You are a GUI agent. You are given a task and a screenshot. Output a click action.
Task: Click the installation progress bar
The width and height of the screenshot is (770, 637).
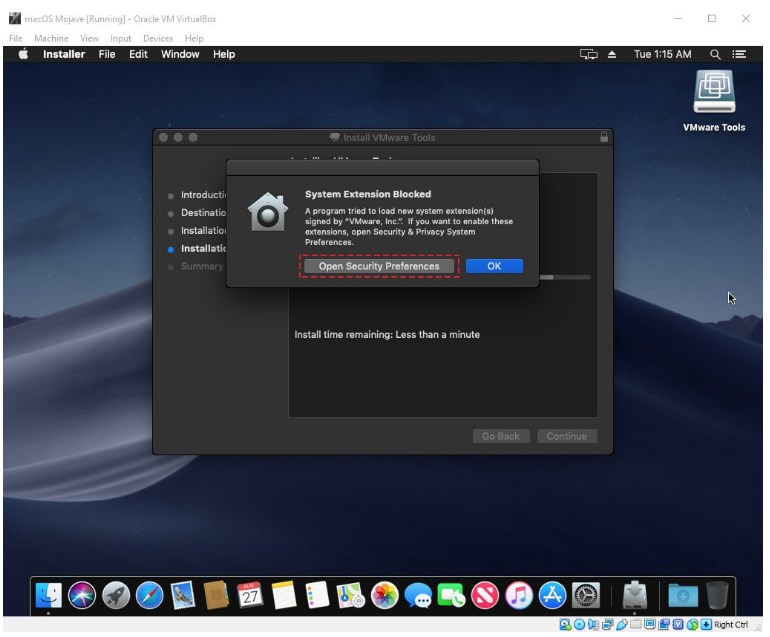(x=565, y=277)
